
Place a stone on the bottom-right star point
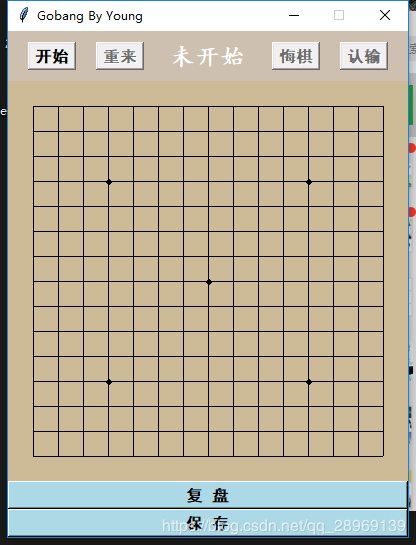[x=309, y=382]
